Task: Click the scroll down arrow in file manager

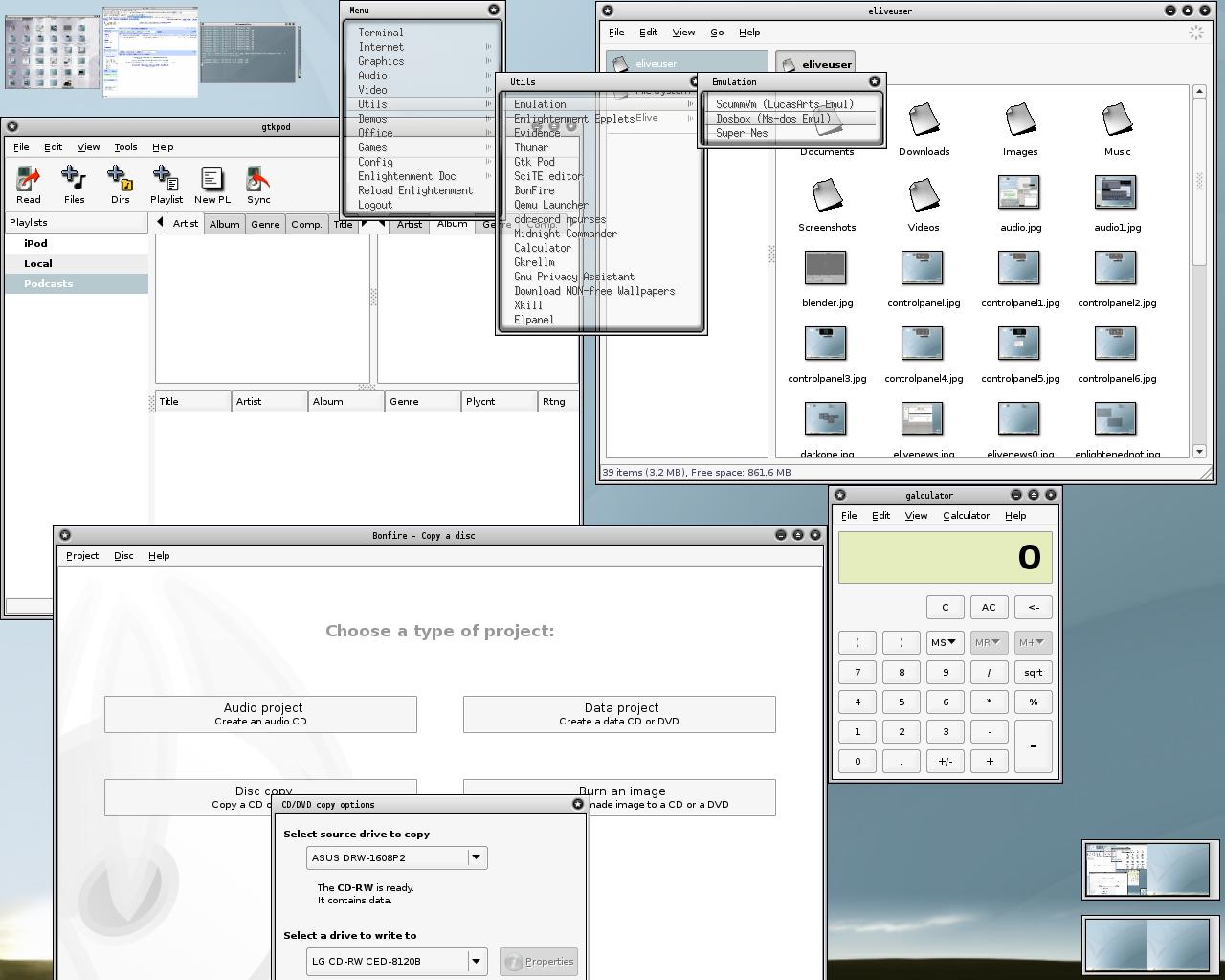Action: (x=1199, y=451)
